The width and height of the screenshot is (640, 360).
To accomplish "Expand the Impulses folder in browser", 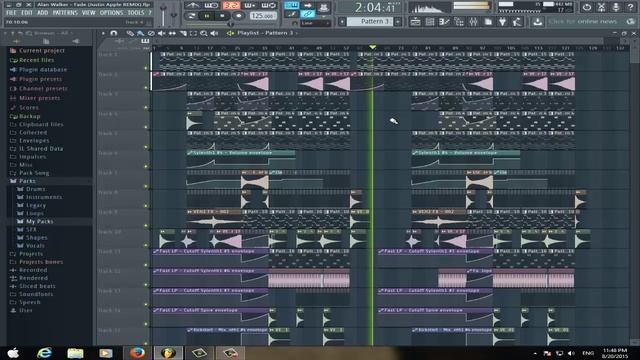I will point(33,157).
